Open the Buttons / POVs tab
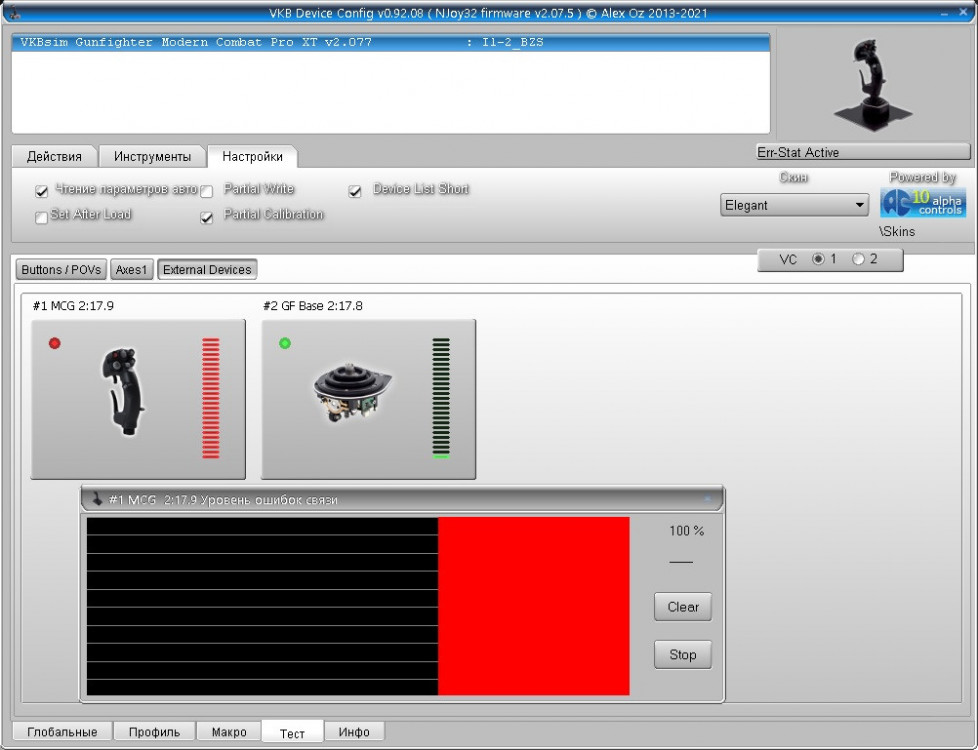978x750 pixels. 62,270
